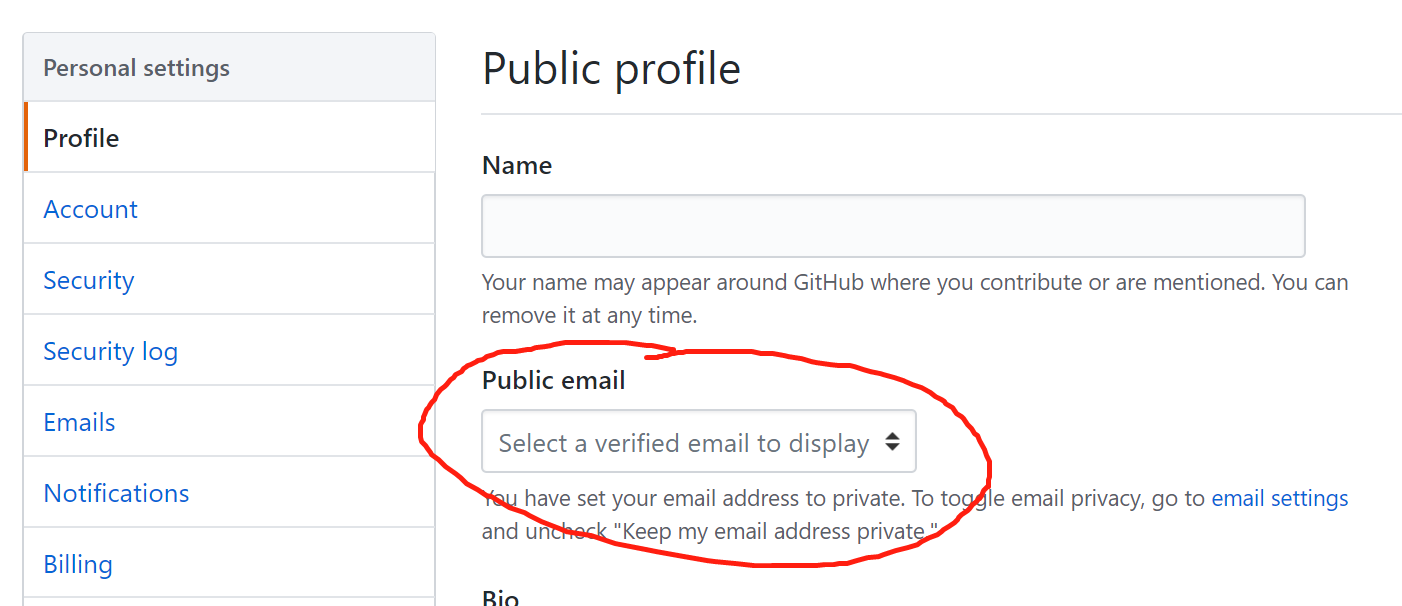View the Security log
This screenshot has height=606, width=1402.
pos(110,351)
